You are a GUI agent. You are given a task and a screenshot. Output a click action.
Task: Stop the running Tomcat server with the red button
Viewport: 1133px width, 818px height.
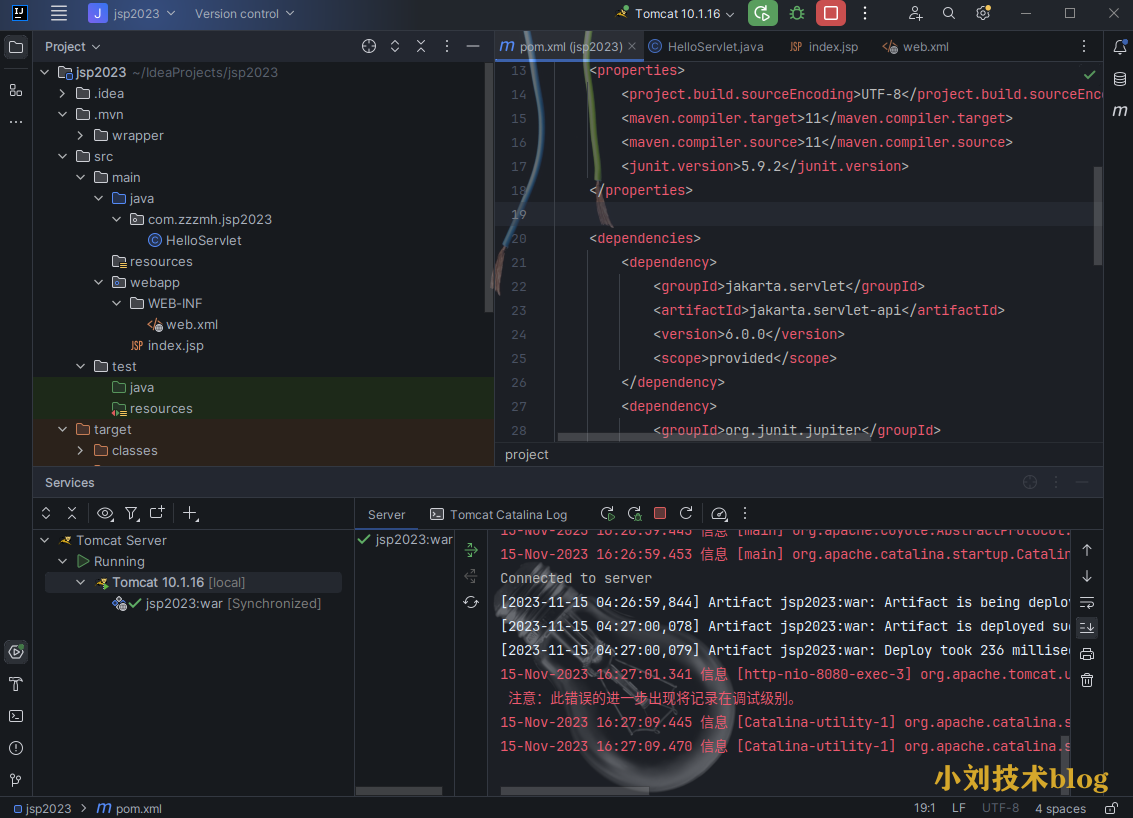tap(830, 14)
